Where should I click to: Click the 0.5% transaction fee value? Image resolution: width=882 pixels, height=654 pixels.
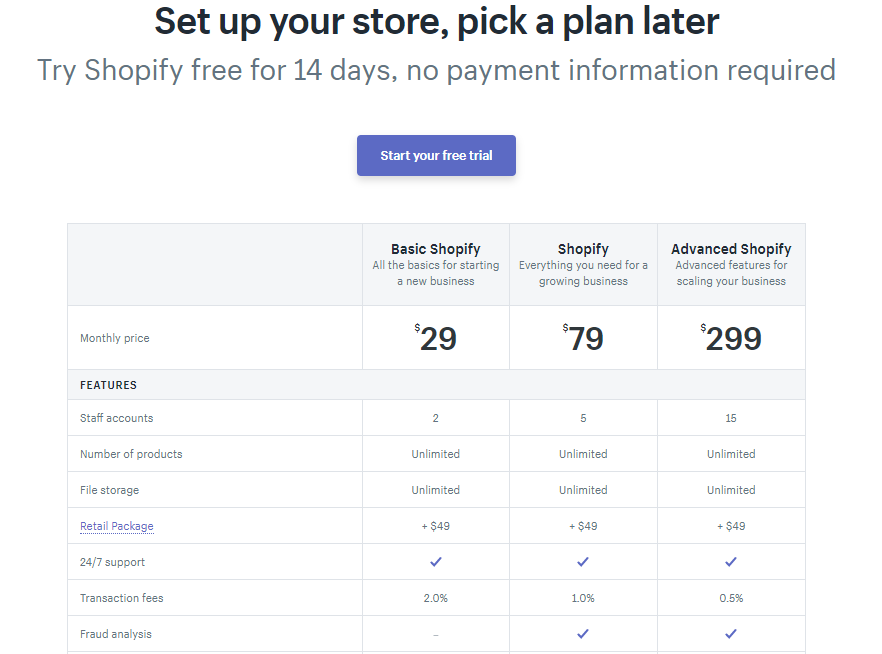pos(731,598)
